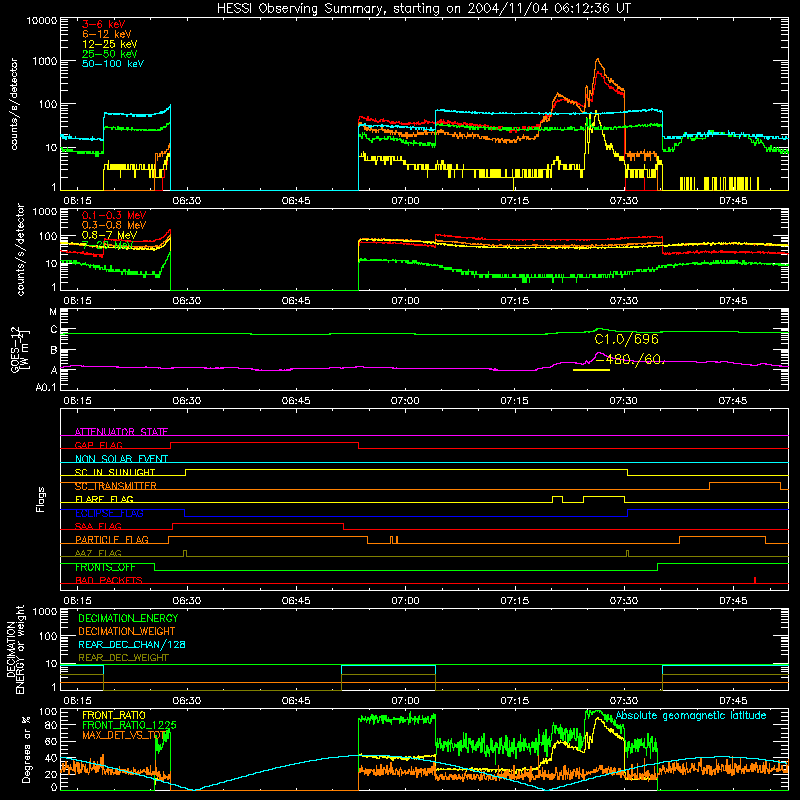Click the C1.0/696 flare annotation
The width and height of the screenshot is (800, 800).
(x=627, y=339)
